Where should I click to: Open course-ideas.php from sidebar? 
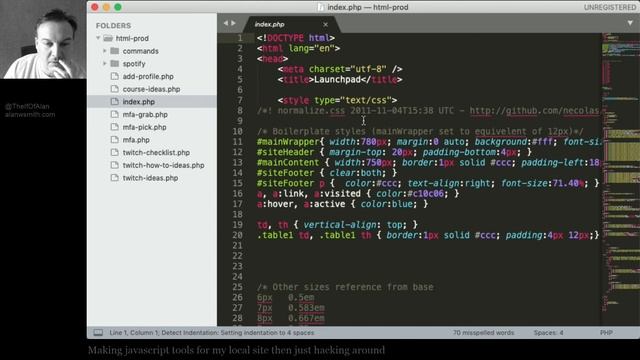point(151,89)
